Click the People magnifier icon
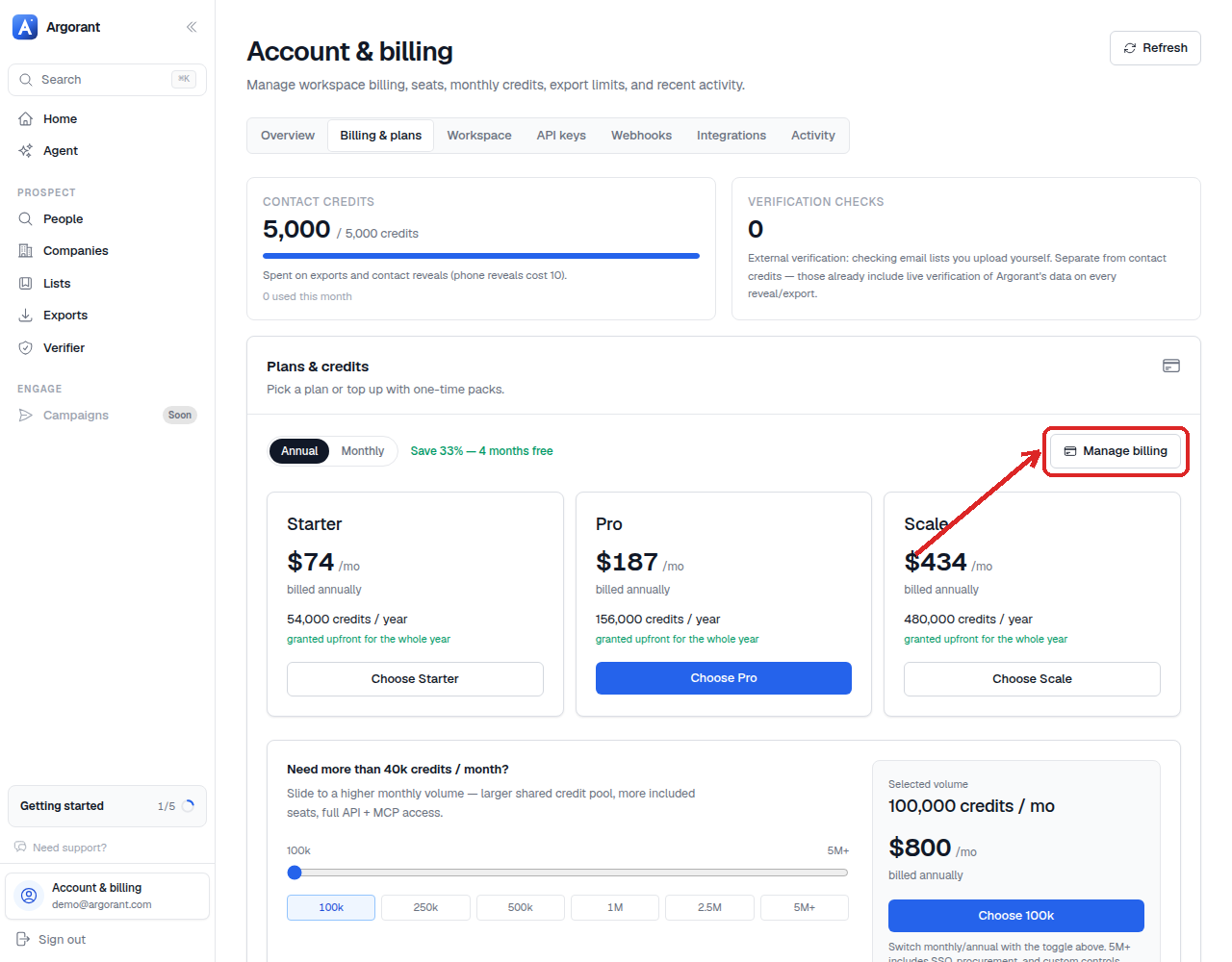1232x962 pixels. coord(26,219)
